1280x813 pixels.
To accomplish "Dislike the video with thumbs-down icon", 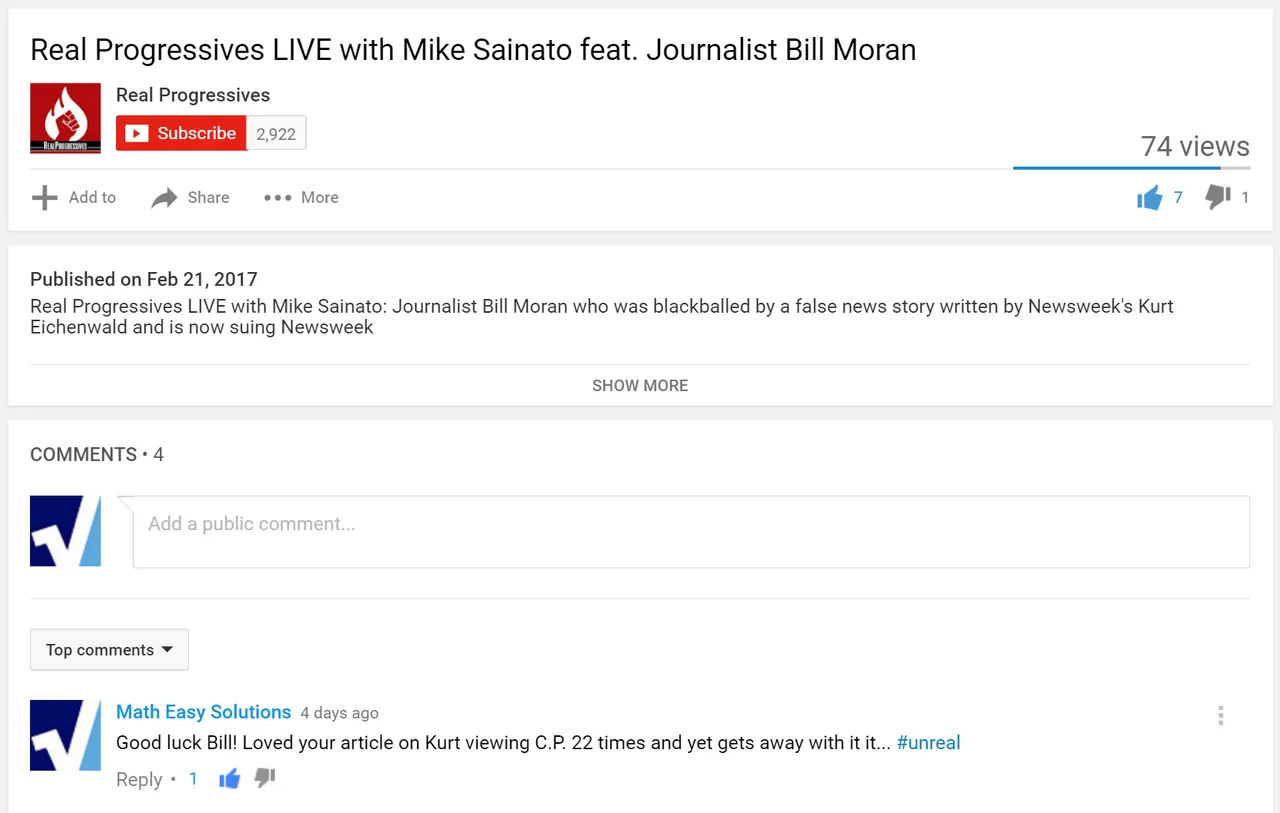I will (x=1217, y=198).
